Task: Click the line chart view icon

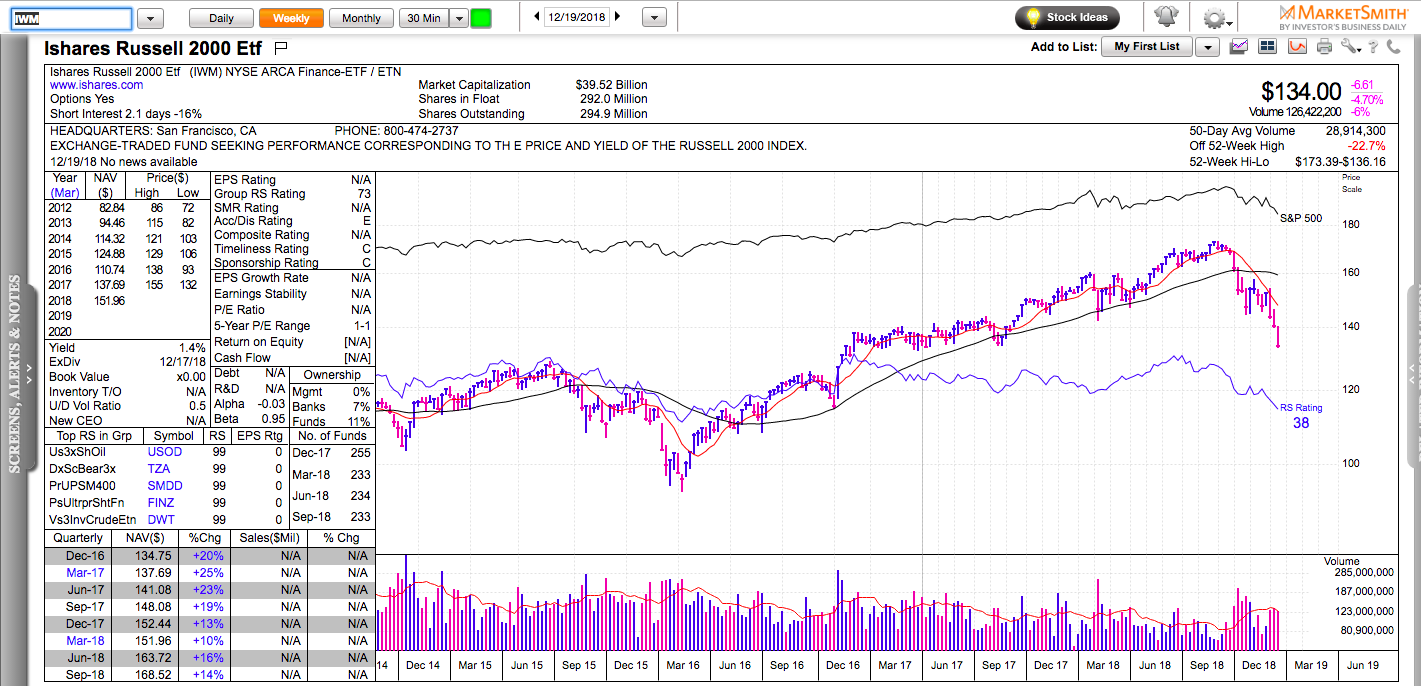Action: 1240,46
